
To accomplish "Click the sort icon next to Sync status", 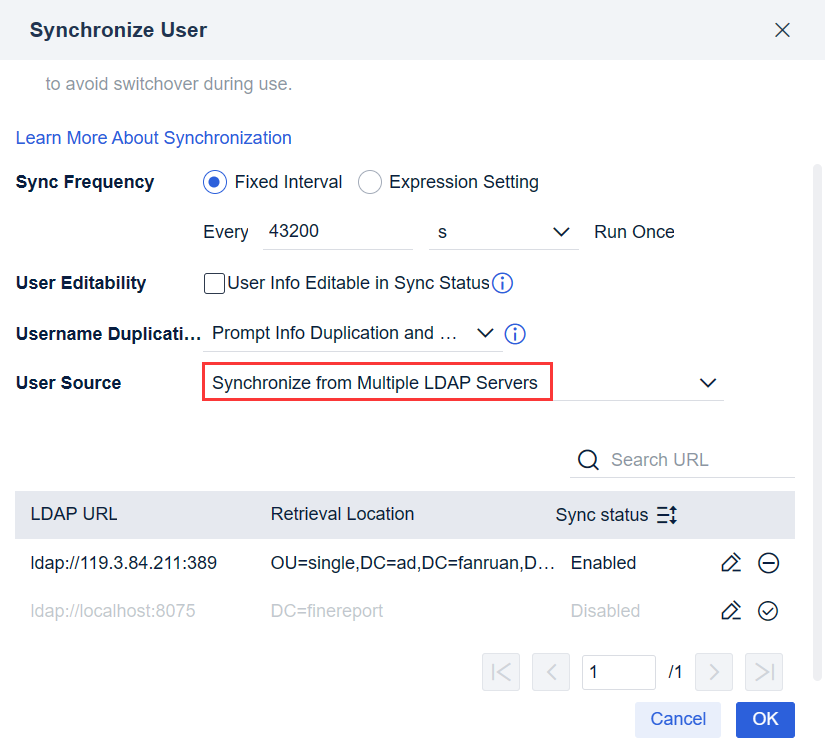I will click(667, 515).
